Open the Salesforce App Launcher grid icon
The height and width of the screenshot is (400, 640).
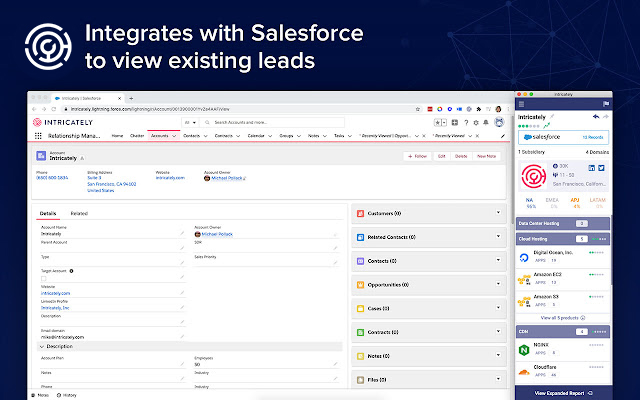pos(38,134)
